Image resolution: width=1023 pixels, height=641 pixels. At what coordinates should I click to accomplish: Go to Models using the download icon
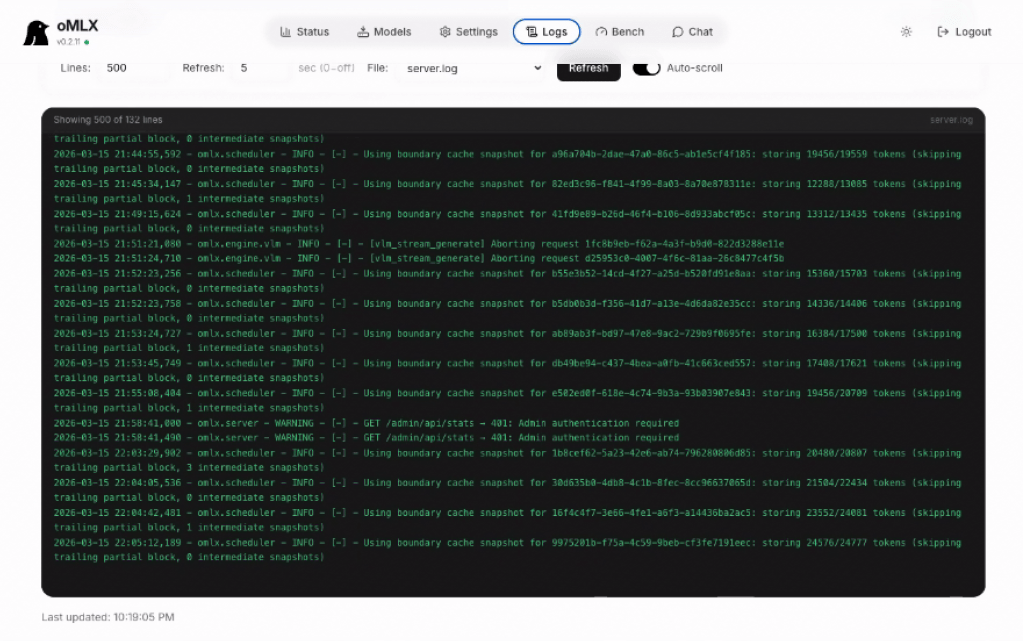pyautogui.click(x=363, y=32)
